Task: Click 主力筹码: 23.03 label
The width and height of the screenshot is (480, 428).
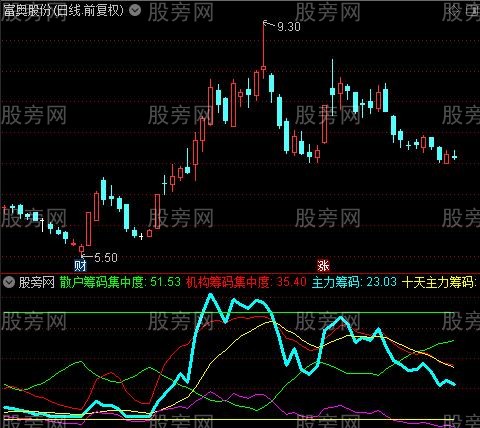Action: tap(354, 283)
